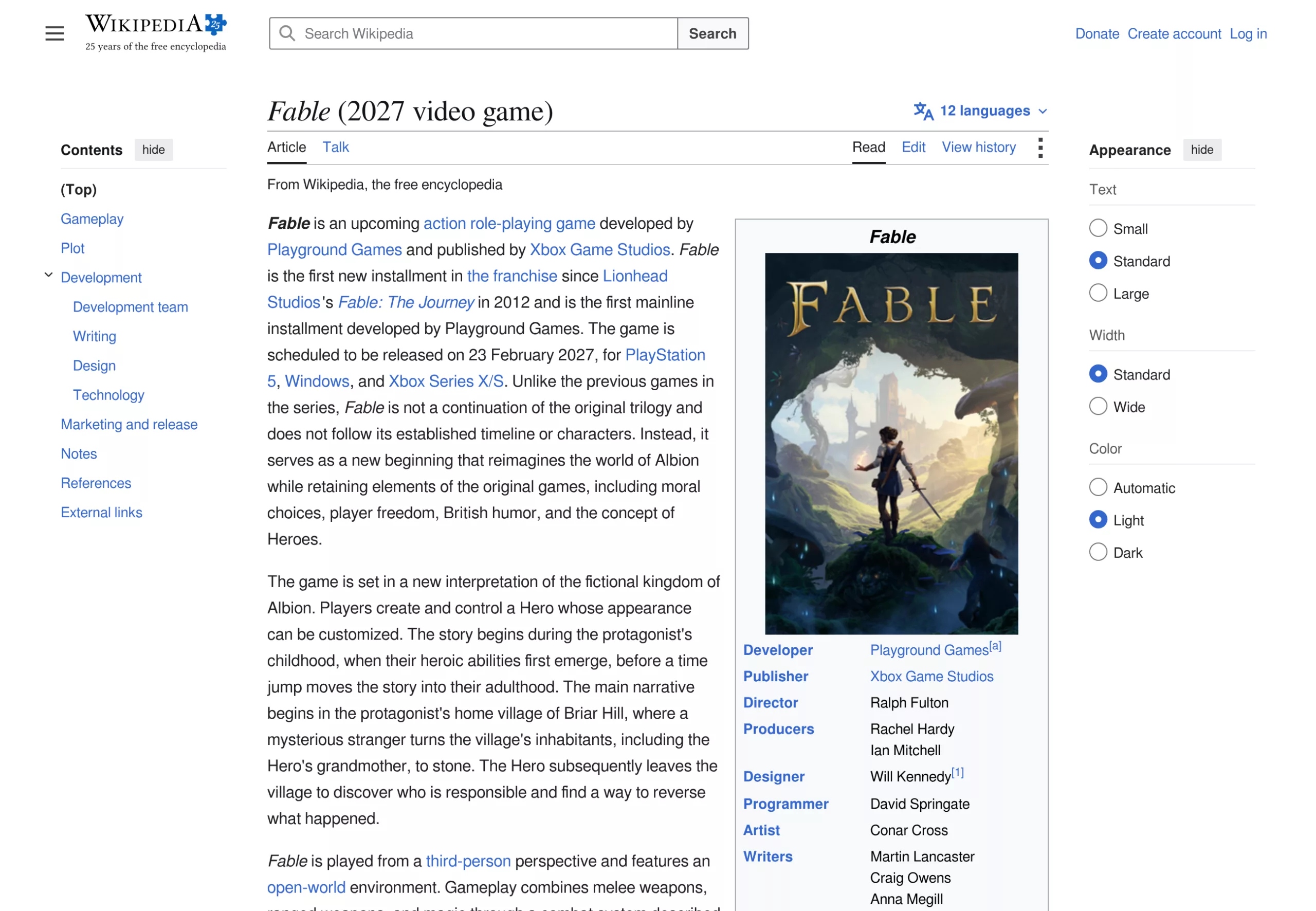1316x911 pixels.
Task: Open Xbox Game Studios link in article text
Action: (600, 249)
